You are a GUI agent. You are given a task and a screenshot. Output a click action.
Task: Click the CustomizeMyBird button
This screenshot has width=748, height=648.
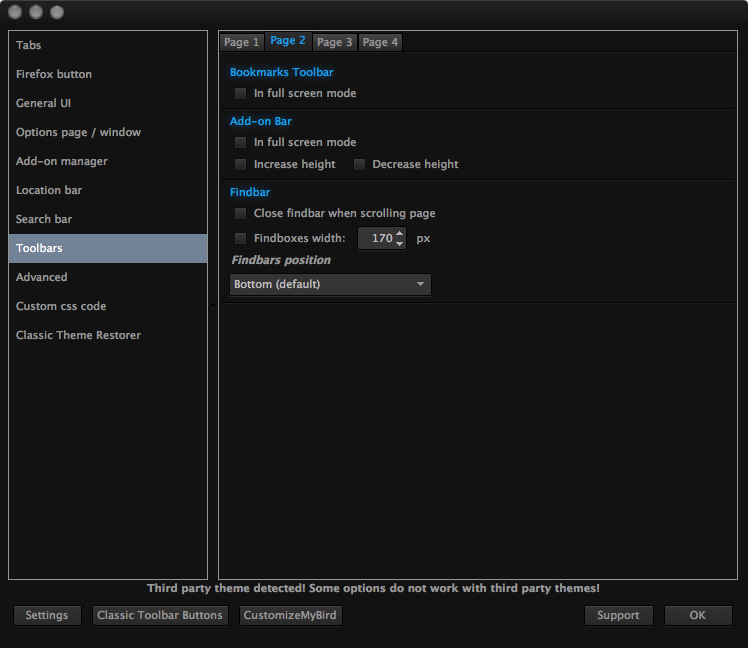[290, 615]
